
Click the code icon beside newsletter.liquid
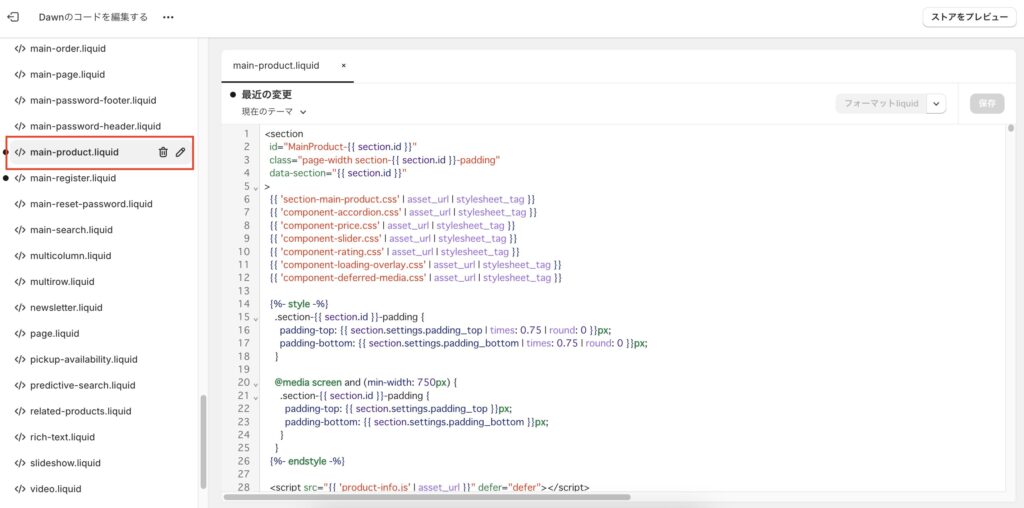20,308
